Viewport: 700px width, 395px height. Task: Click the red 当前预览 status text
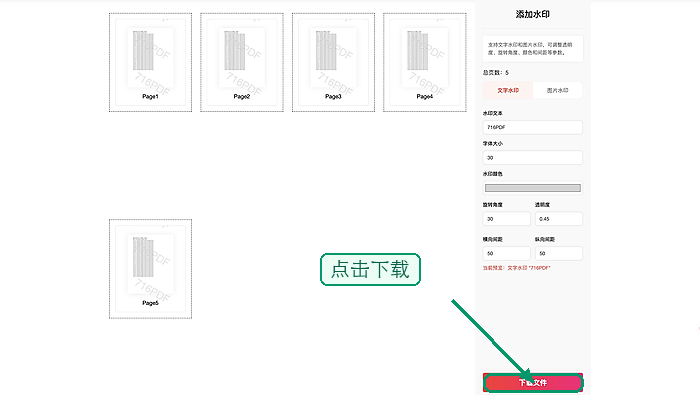517,268
